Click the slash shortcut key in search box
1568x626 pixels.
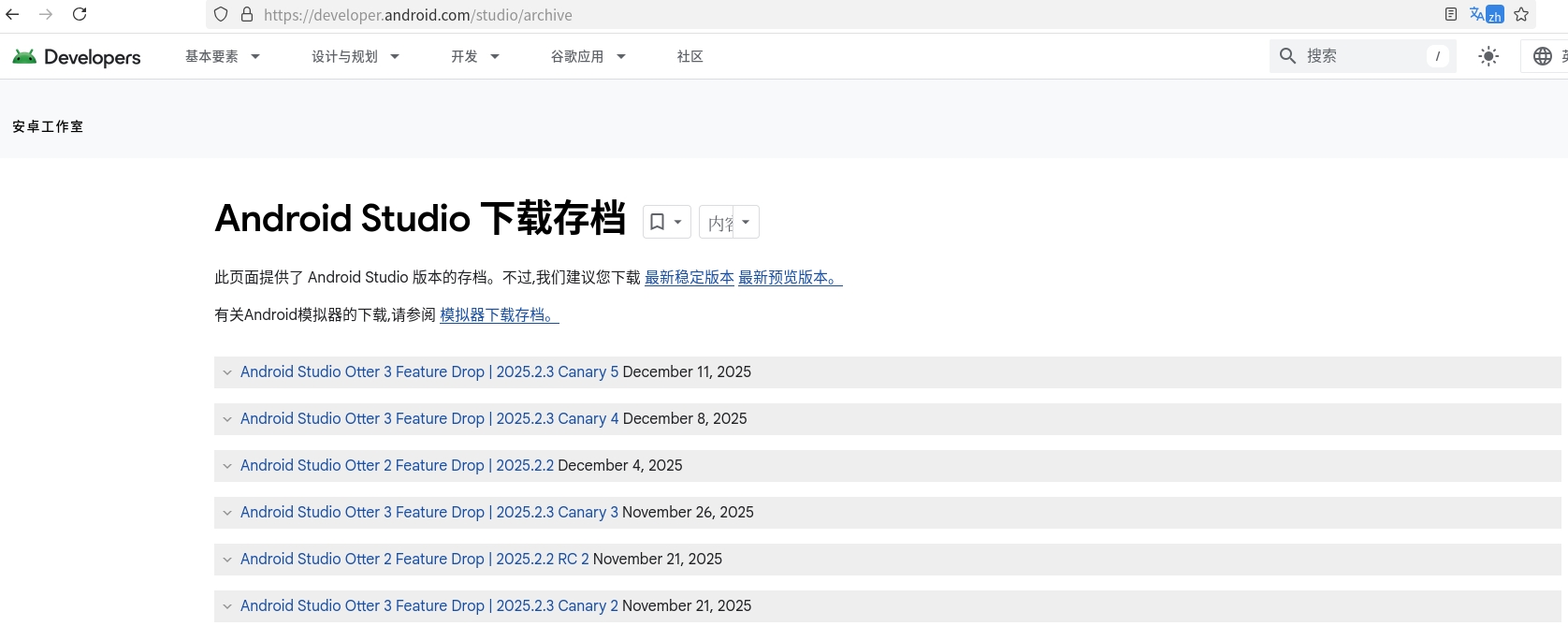tap(1438, 56)
